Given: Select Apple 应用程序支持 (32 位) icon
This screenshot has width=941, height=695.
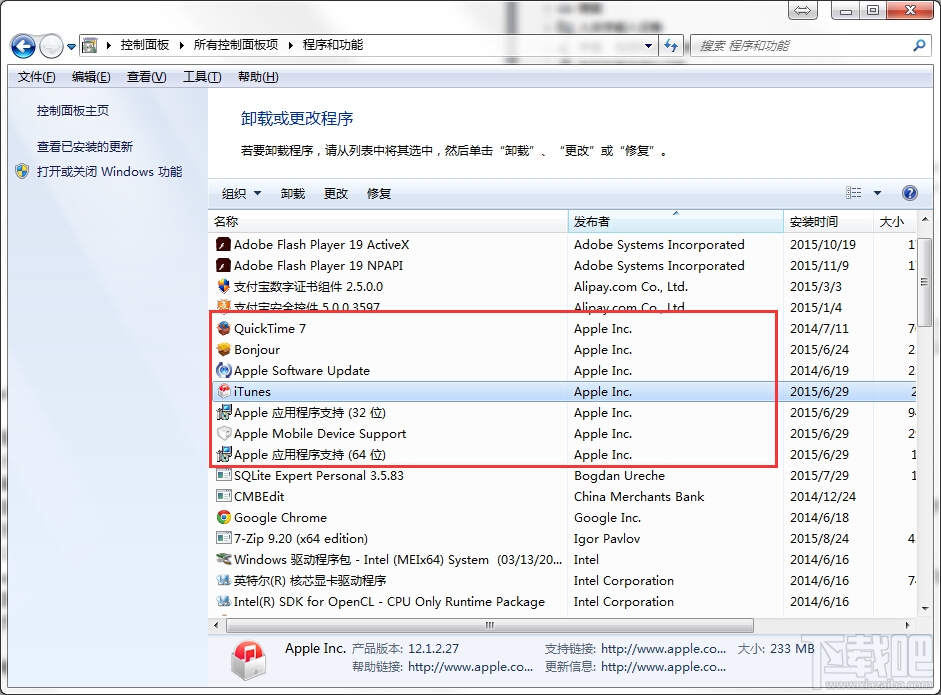Looking at the screenshot, I should pos(223,412).
